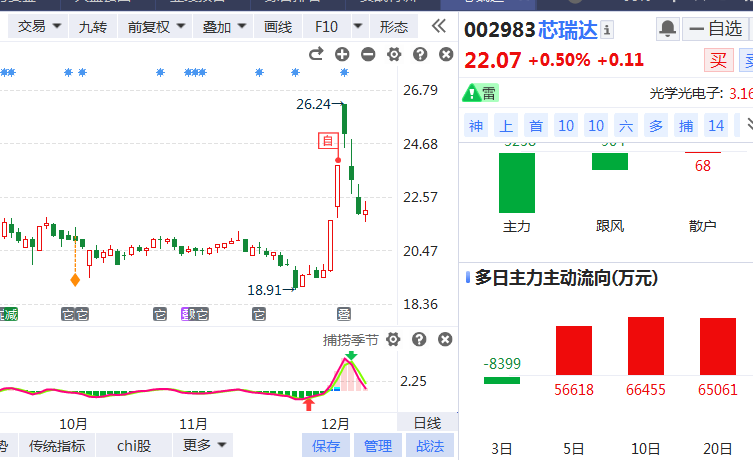Click the 自 marker on candlestick

coord(328,140)
